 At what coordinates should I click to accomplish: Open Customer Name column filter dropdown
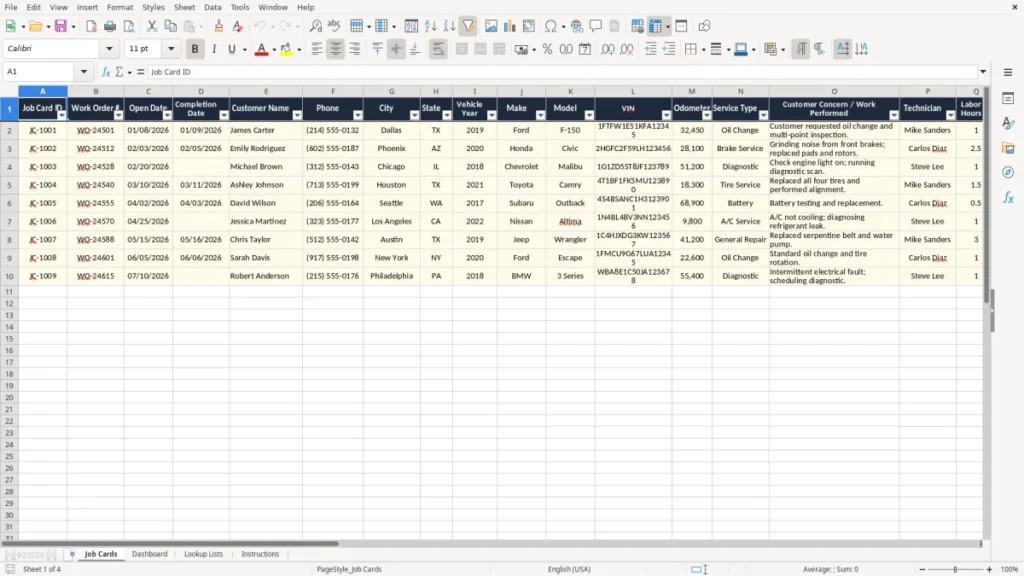pos(297,116)
